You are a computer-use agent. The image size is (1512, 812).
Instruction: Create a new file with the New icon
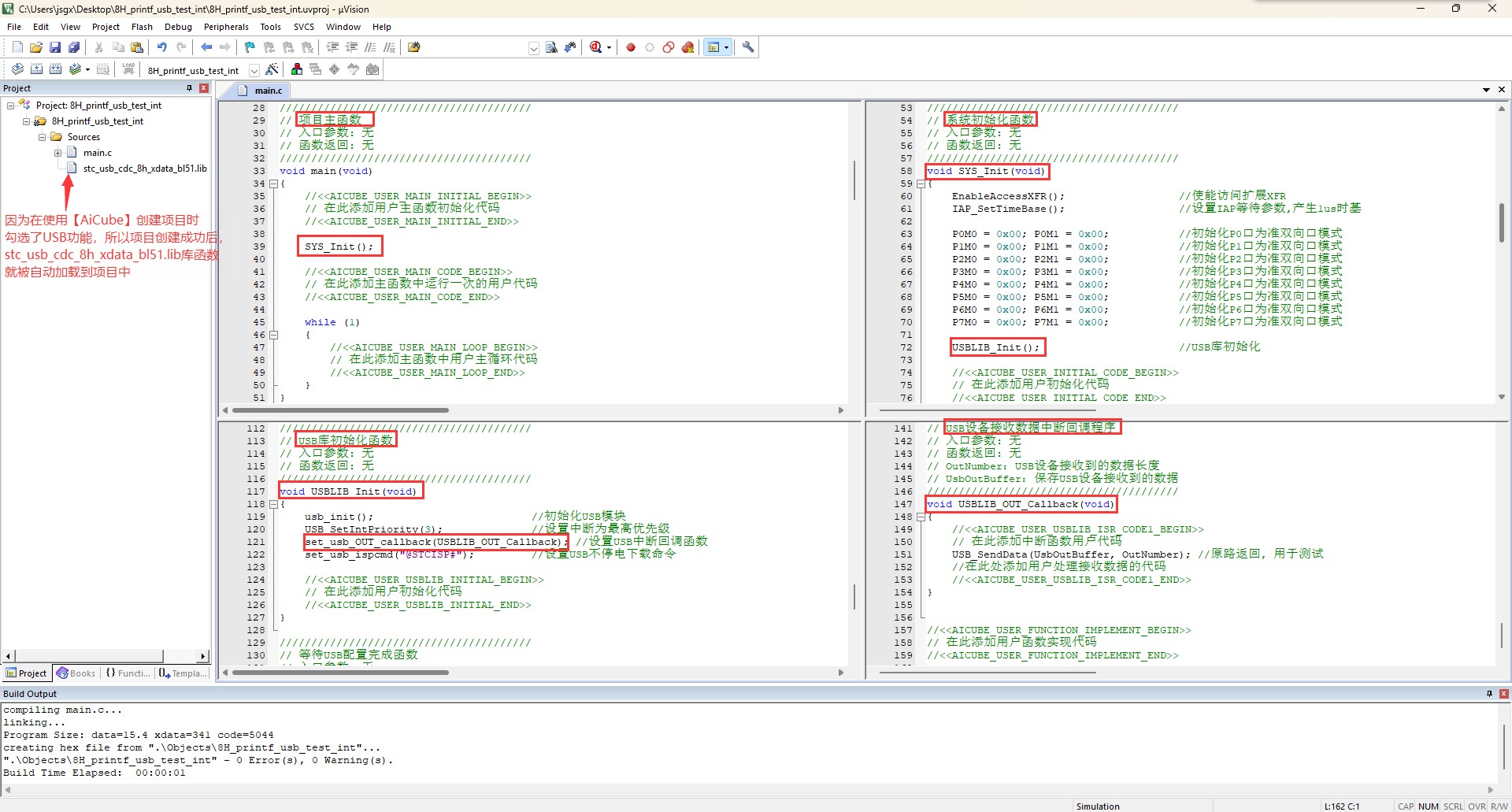coord(17,47)
